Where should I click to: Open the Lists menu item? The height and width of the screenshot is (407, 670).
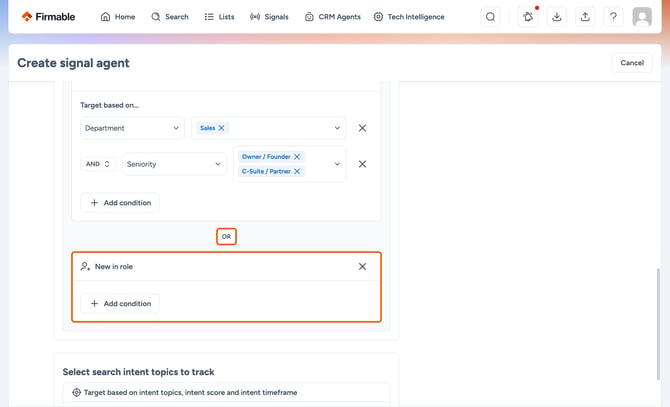(219, 17)
